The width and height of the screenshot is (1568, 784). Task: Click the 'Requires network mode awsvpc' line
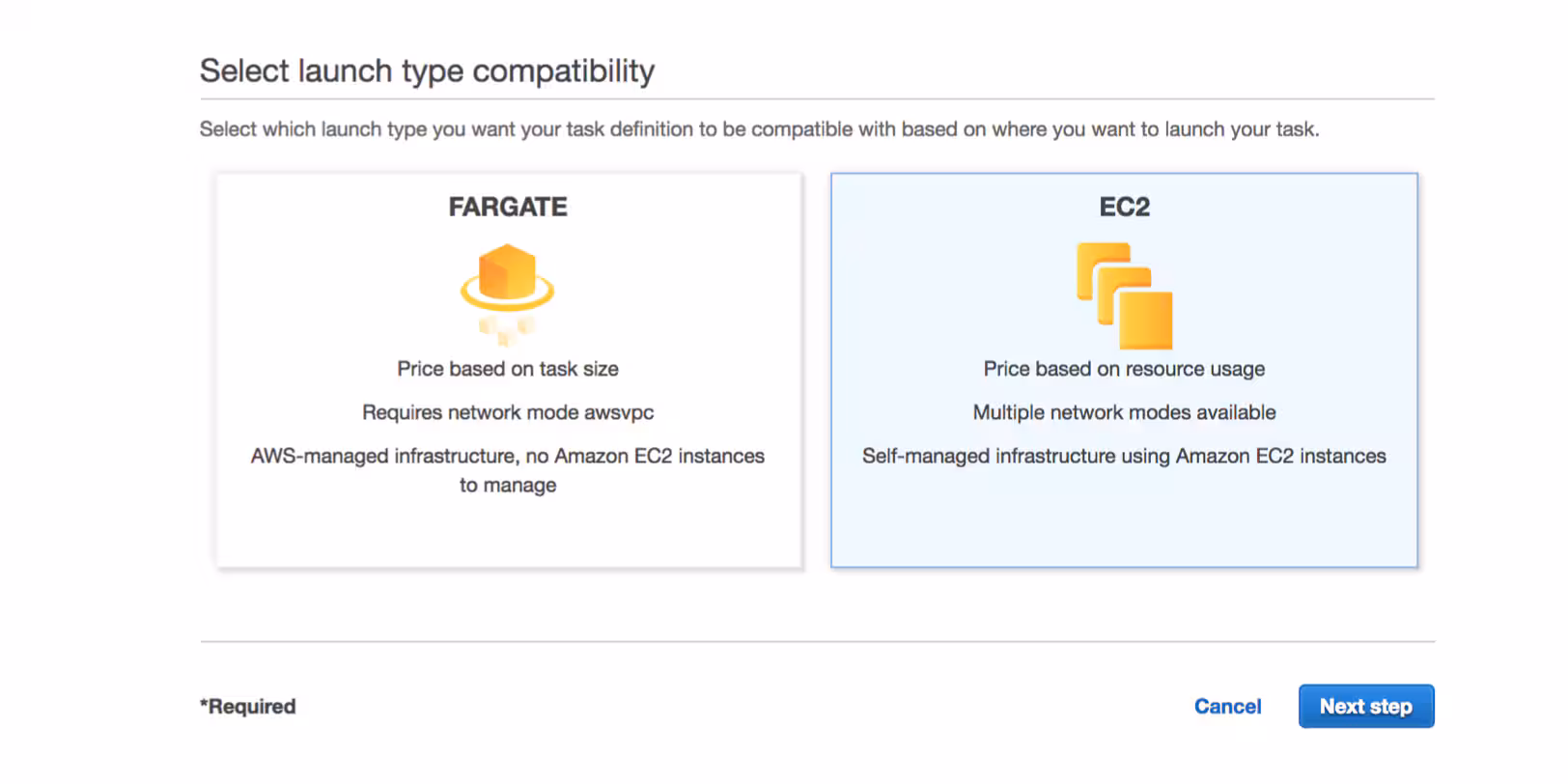tap(507, 412)
